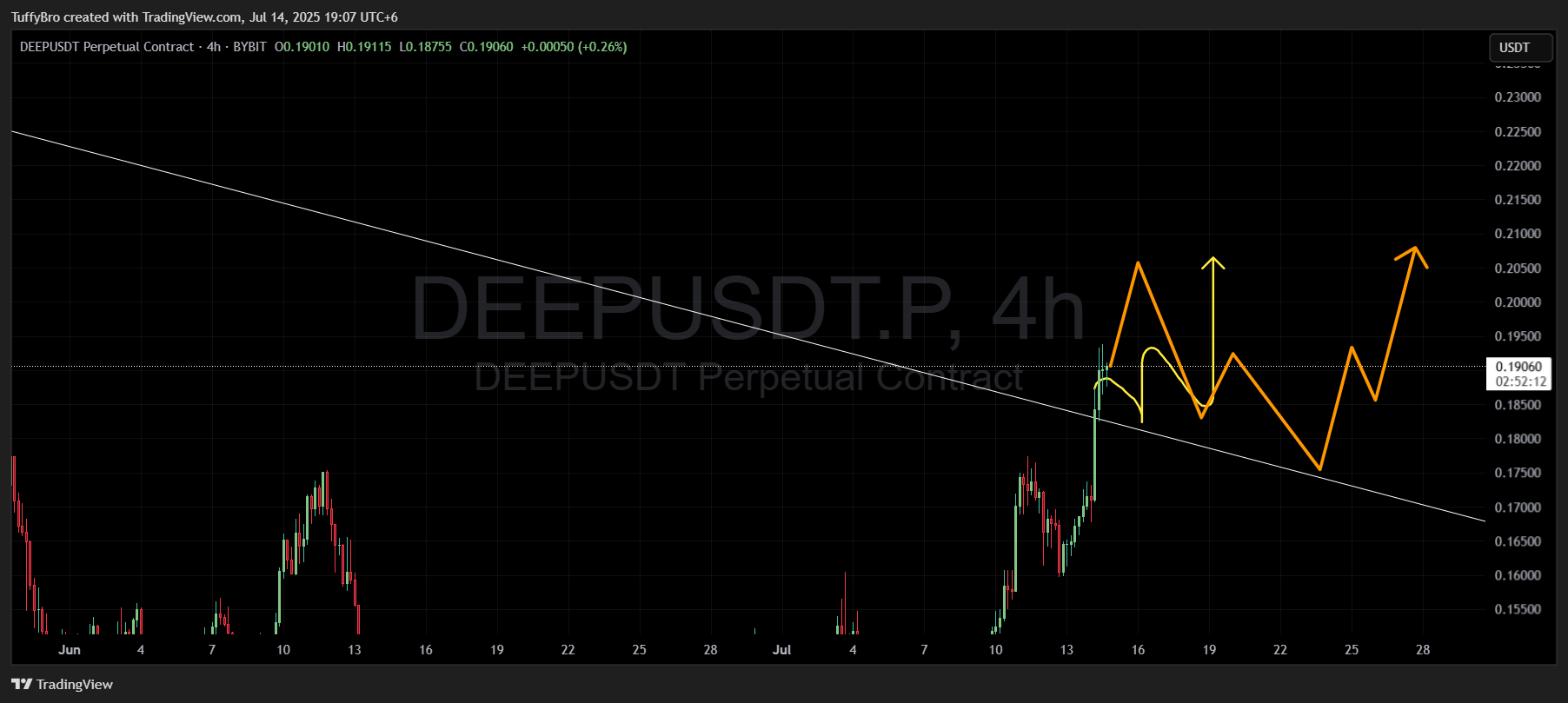Click the 0.18000 price axis label
The width and height of the screenshot is (1568, 703).
click(1518, 439)
